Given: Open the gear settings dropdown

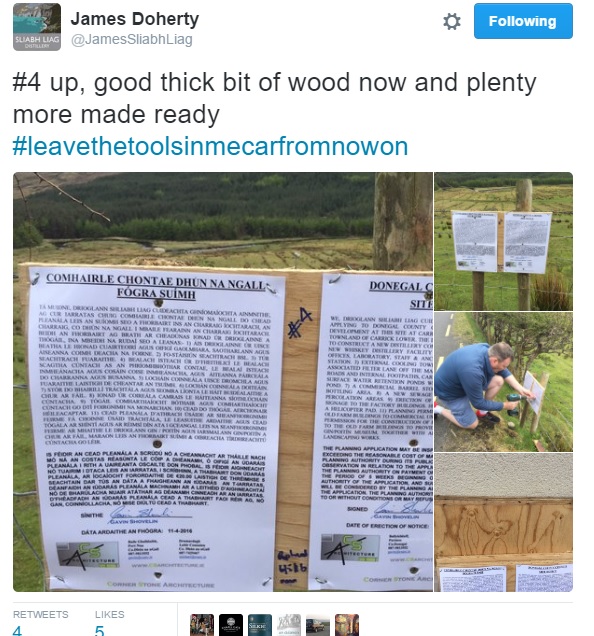Looking at the screenshot, I should click(x=452, y=21).
